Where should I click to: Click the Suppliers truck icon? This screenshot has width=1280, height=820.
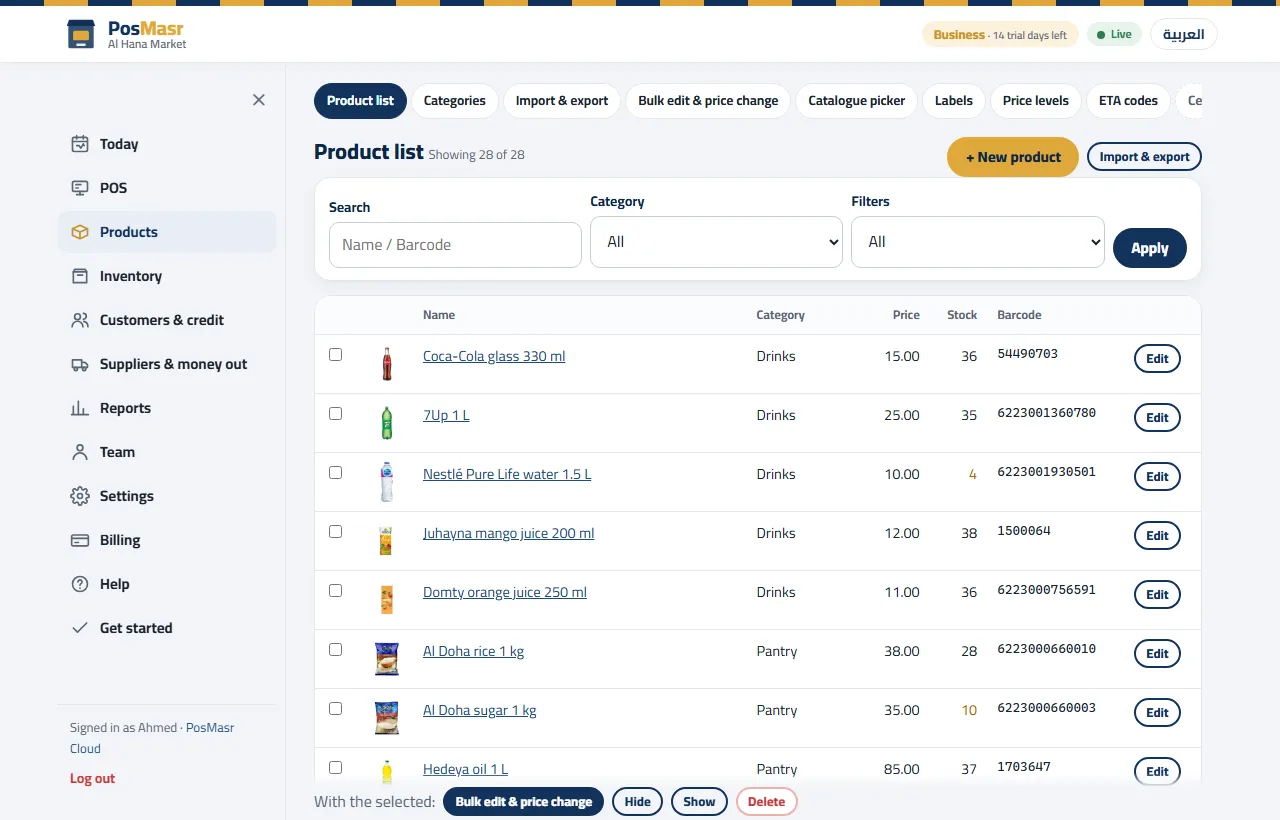tap(80, 364)
